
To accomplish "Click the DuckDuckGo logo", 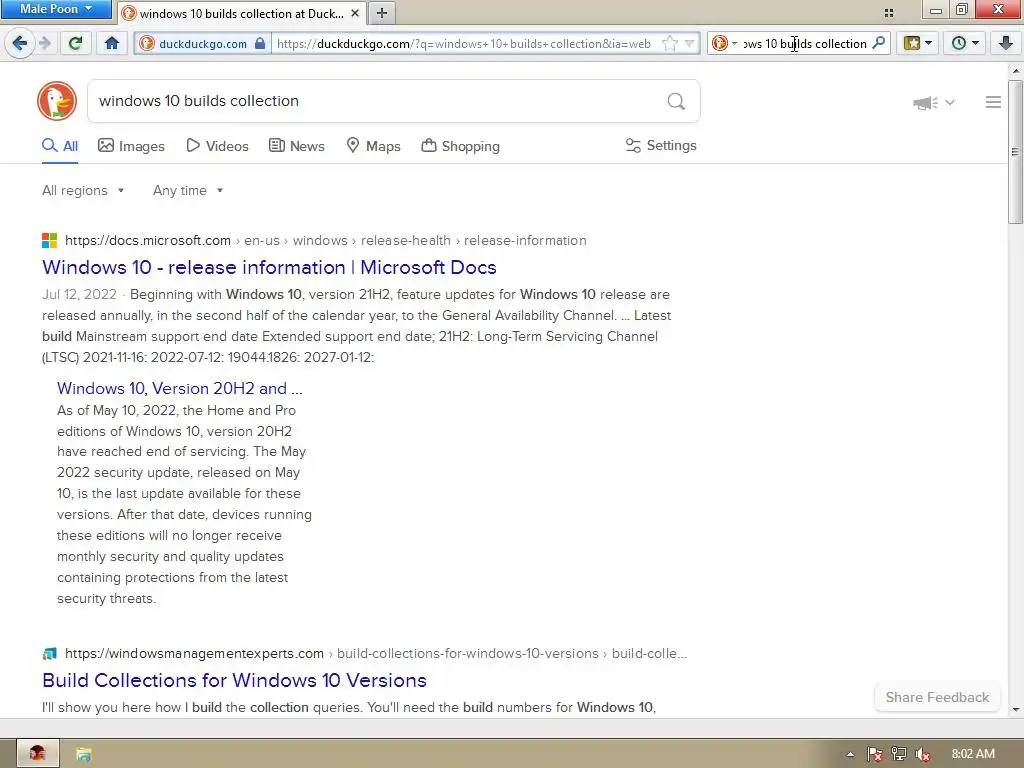I will (x=57, y=101).
